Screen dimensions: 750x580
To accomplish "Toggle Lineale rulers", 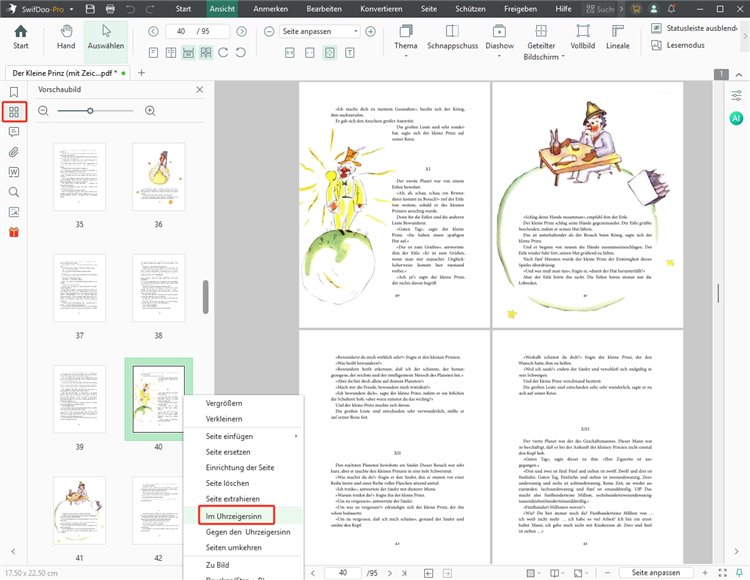I will pos(618,38).
